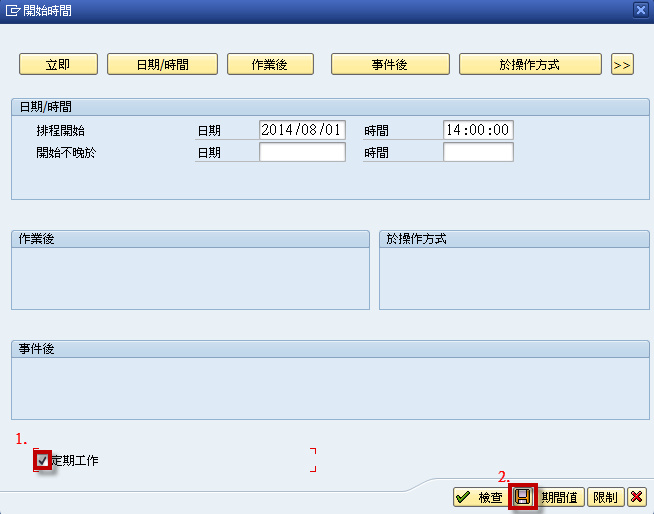654x514 pixels.
Task: Click the 定期工作 label text
Action: (75, 461)
